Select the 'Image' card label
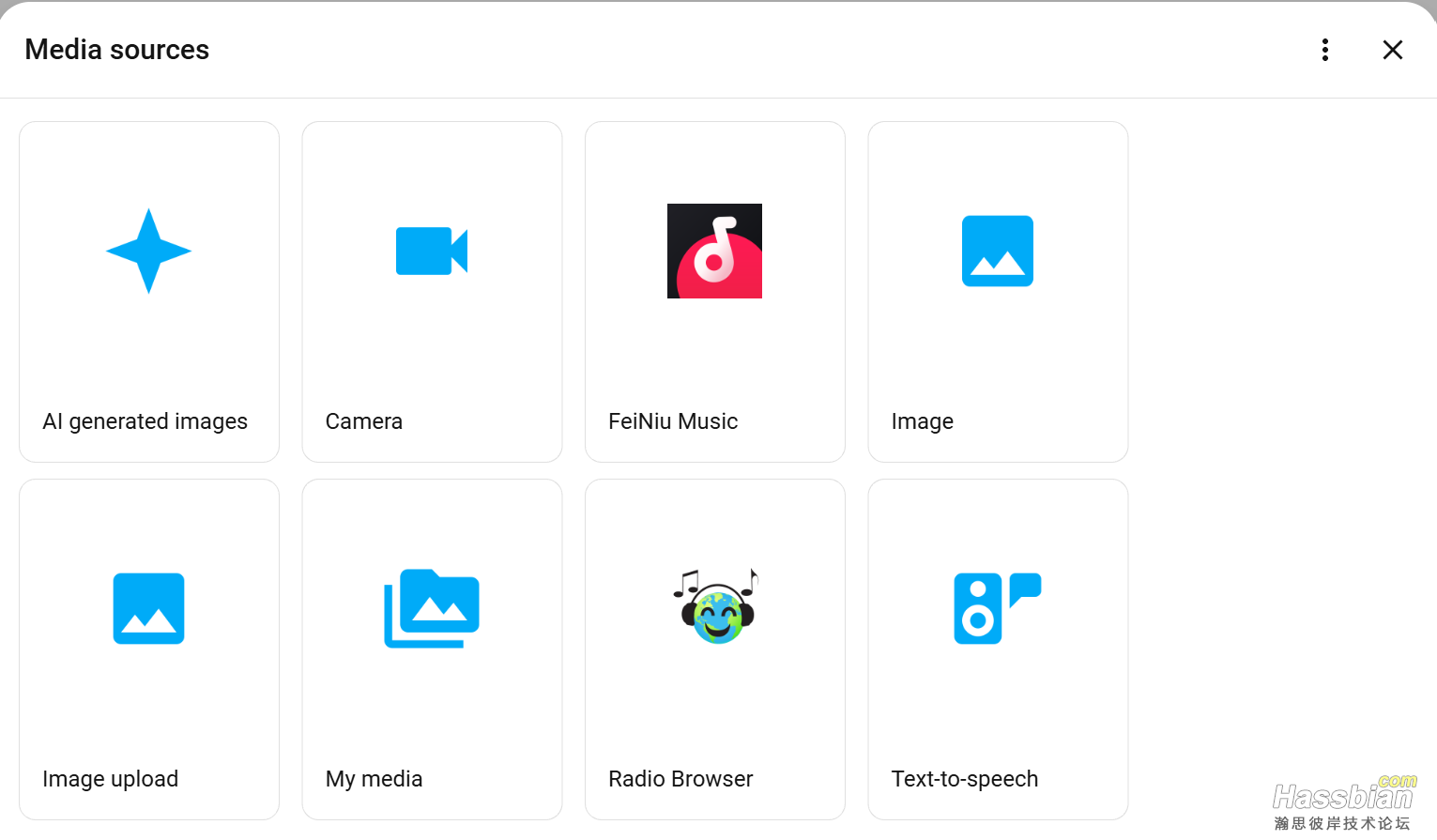Viewport: 1437px width, 840px height. tap(923, 422)
